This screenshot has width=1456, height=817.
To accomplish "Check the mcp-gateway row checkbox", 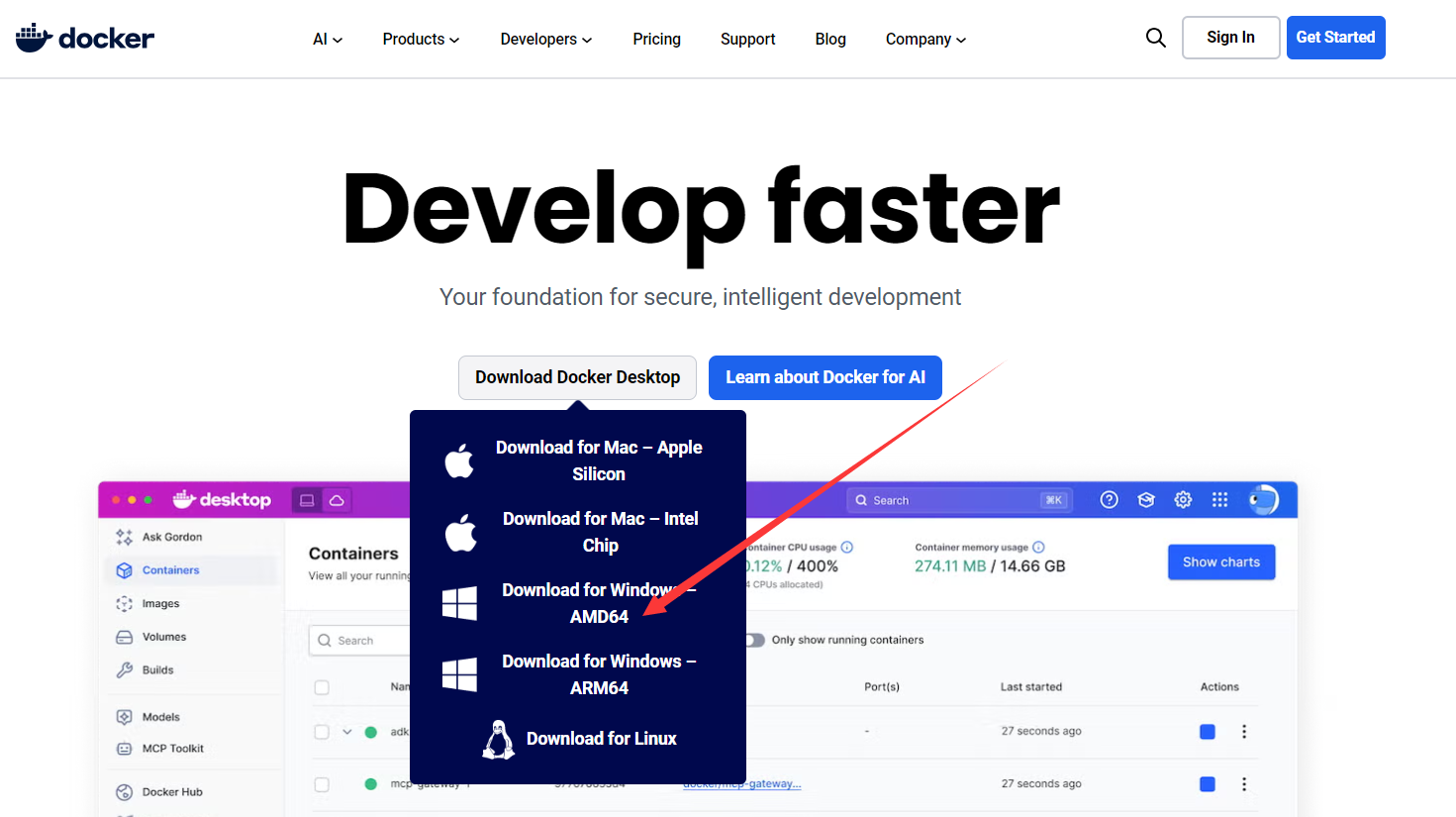I will (x=322, y=784).
